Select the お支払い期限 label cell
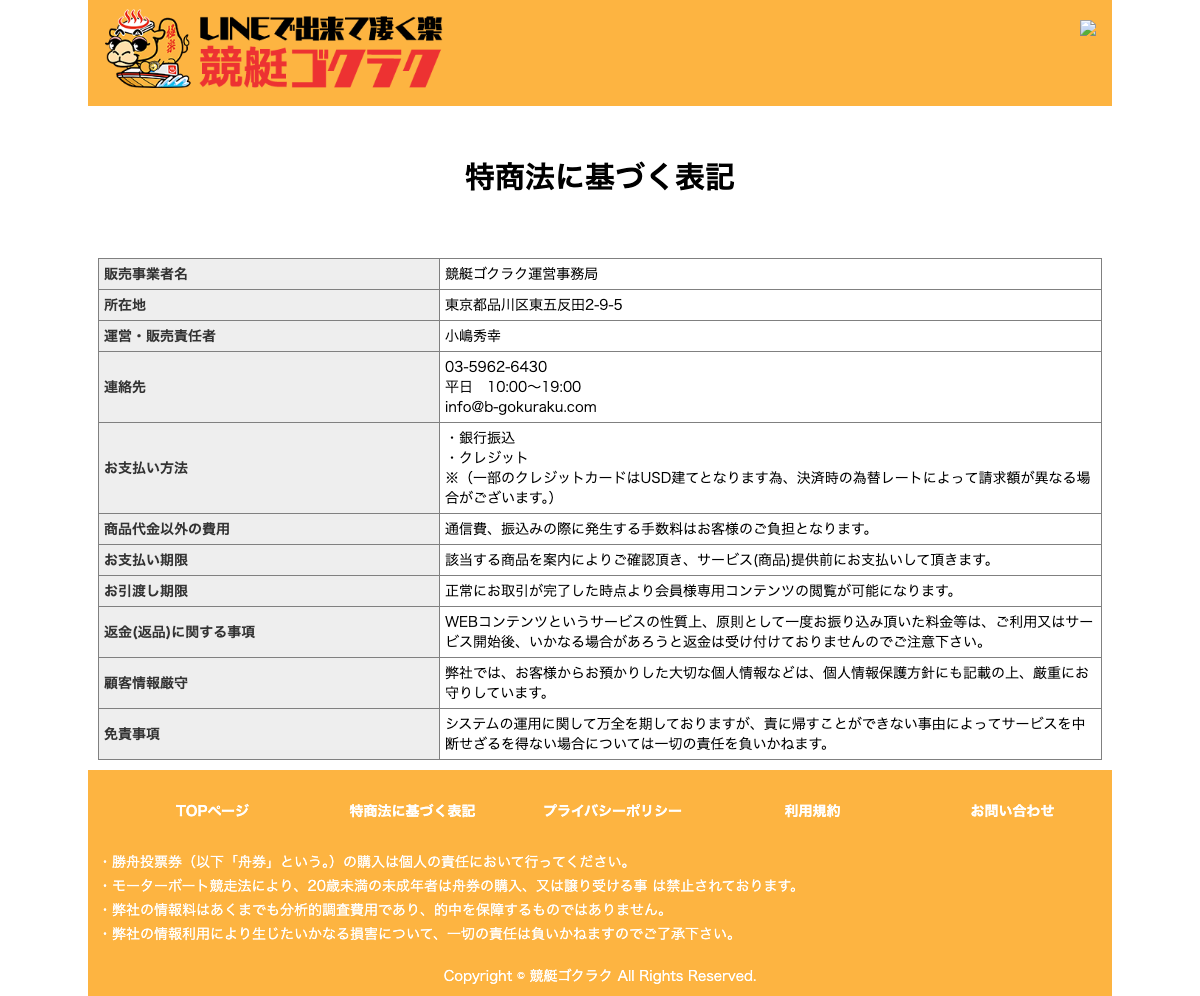Screen dimensions: 1200x996 point(269,560)
